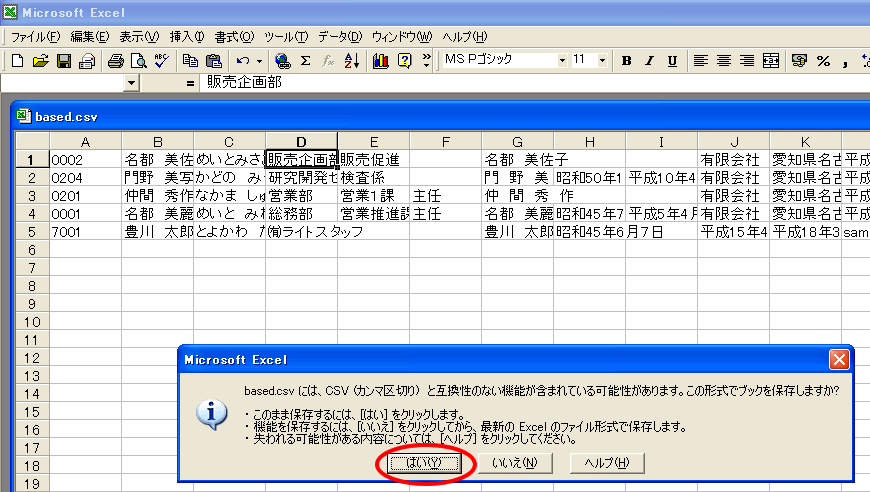This screenshot has height=492, width=870.
Task: Click the equals sign Edit Formula button
Action: tap(190, 83)
